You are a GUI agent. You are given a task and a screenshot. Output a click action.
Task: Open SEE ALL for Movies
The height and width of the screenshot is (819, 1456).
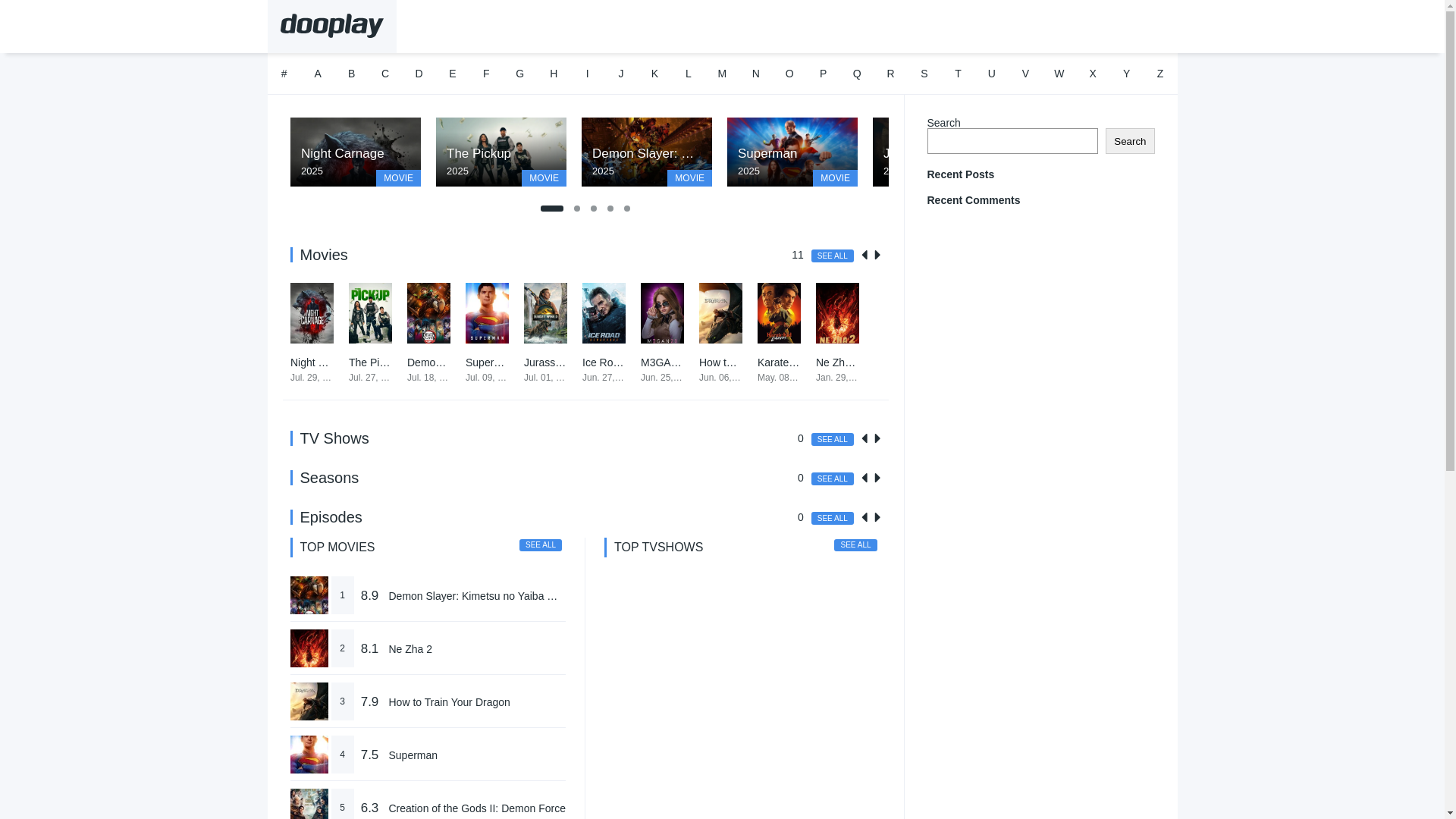tap(832, 256)
